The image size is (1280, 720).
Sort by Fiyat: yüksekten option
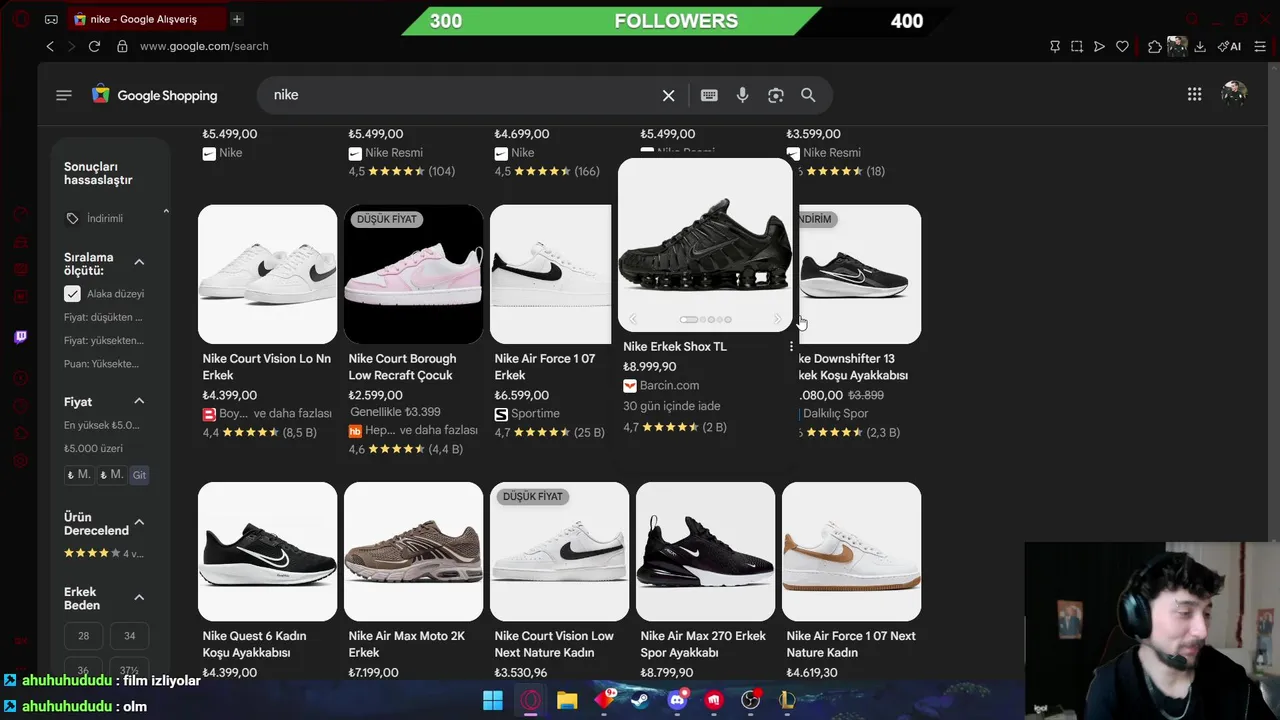tap(103, 340)
